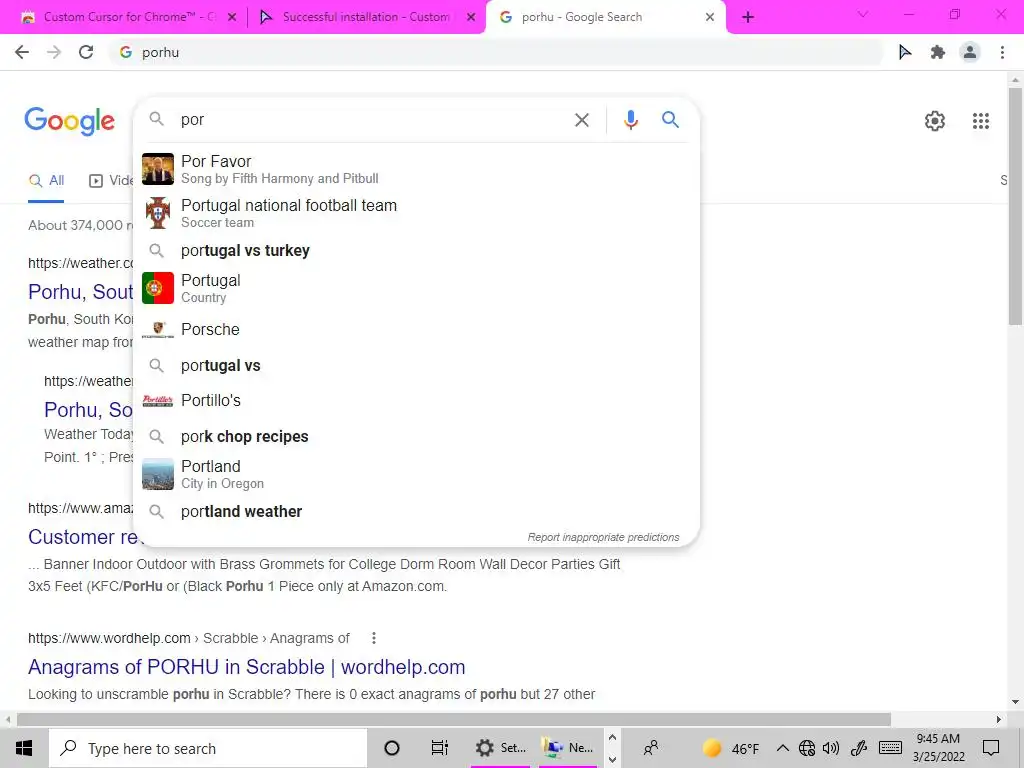
Task: Open the People icon in taskbar
Action: click(x=650, y=748)
